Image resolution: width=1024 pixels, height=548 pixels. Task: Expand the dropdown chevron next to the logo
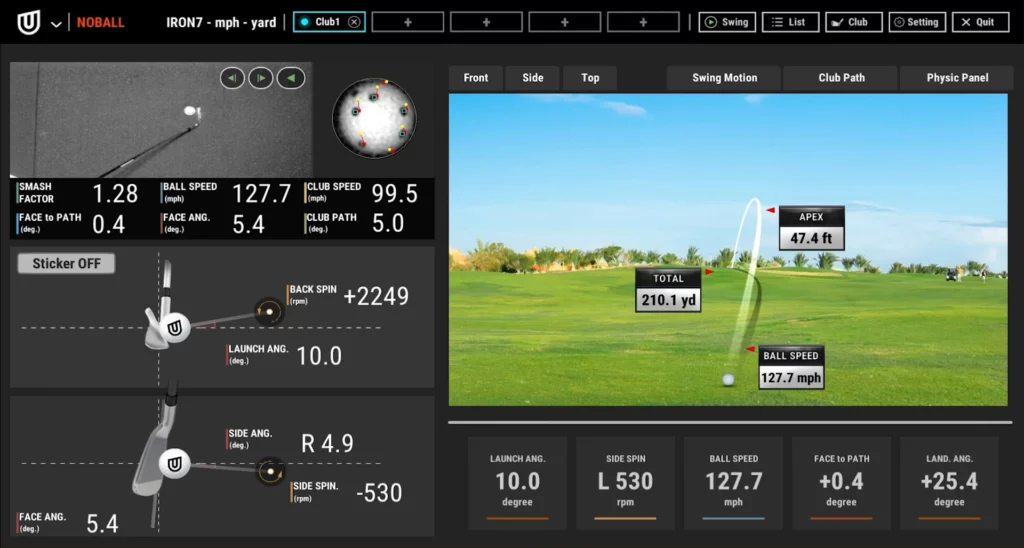(x=56, y=23)
